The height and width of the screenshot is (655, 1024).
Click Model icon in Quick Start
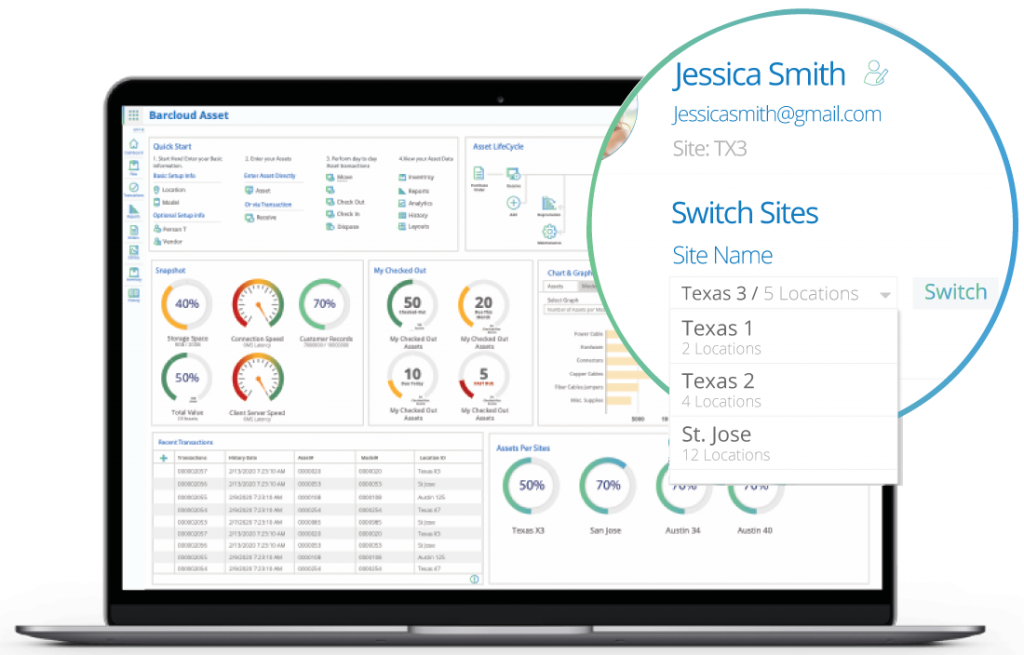tap(157, 202)
